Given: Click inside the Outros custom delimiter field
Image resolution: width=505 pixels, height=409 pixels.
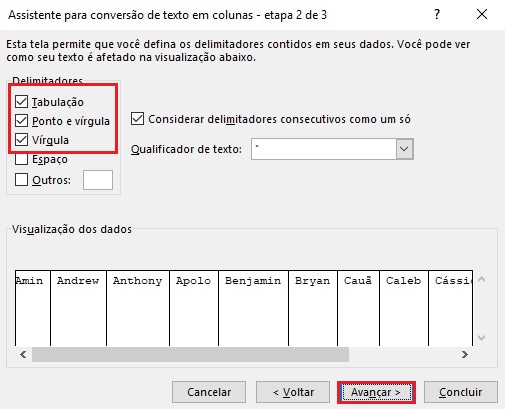Looking at the screenshot, I should point(98,180).
